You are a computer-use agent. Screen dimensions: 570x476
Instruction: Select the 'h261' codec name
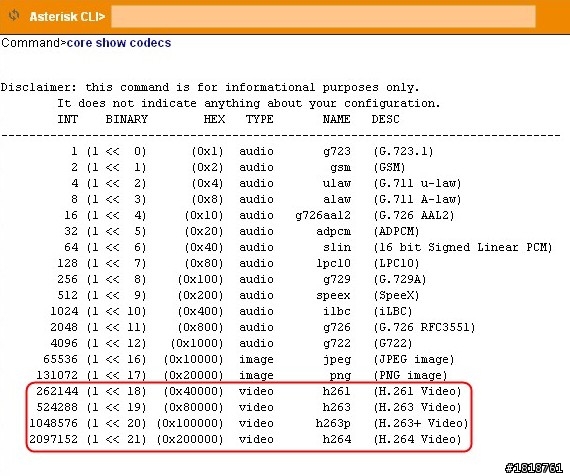(337, 391)
